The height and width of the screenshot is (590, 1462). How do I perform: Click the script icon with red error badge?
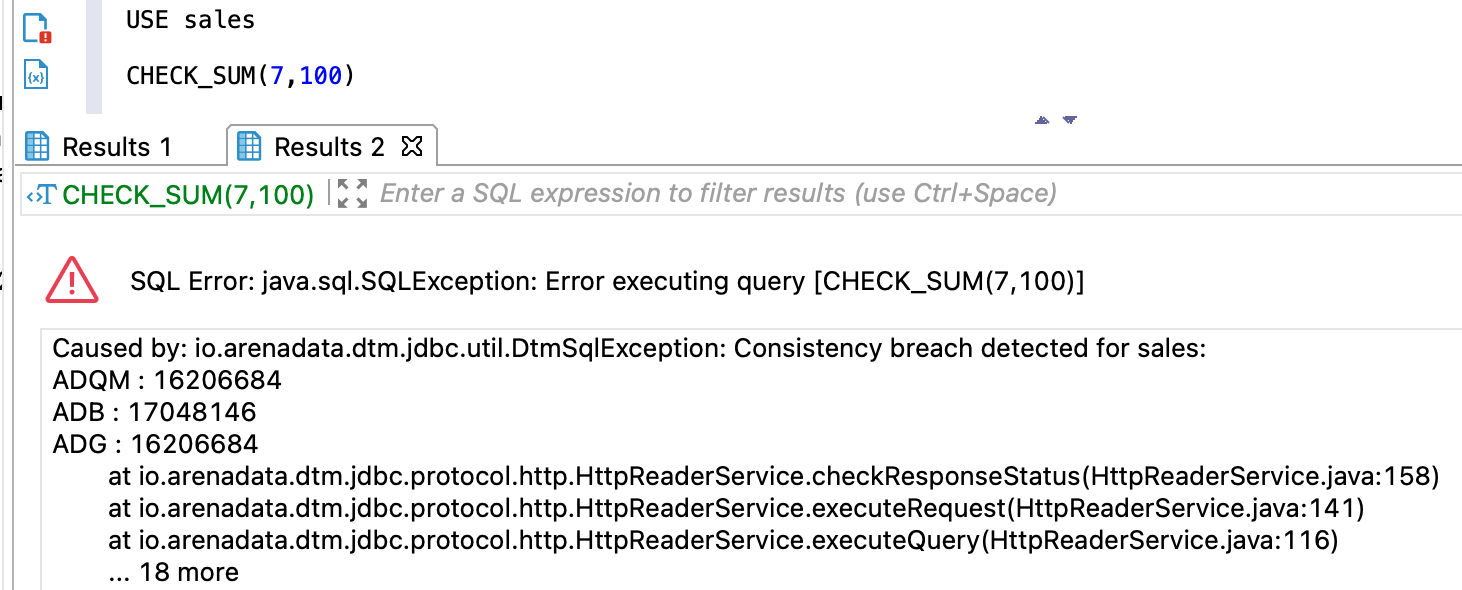37,27
